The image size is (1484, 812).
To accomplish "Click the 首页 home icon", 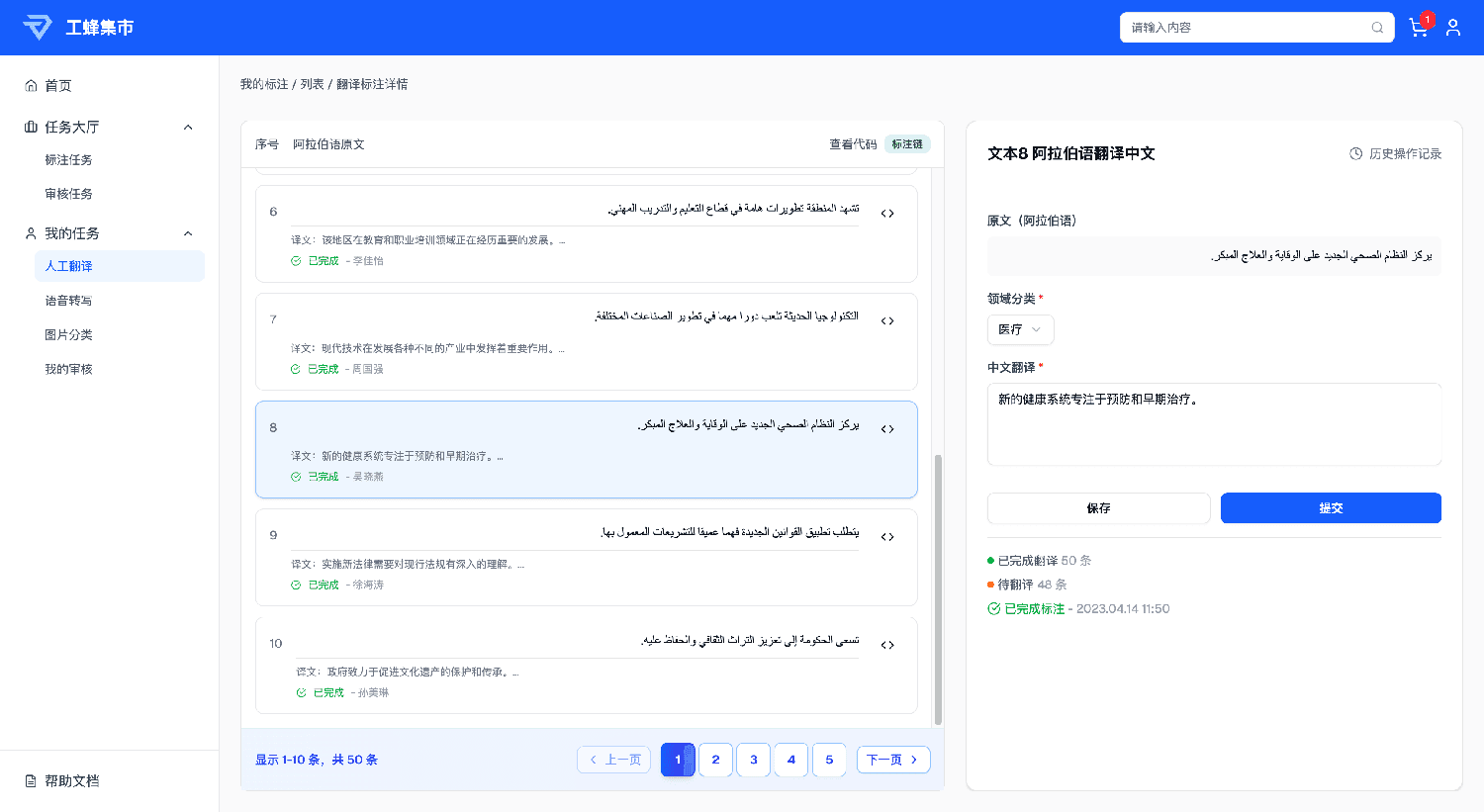I will coord(31,85).
